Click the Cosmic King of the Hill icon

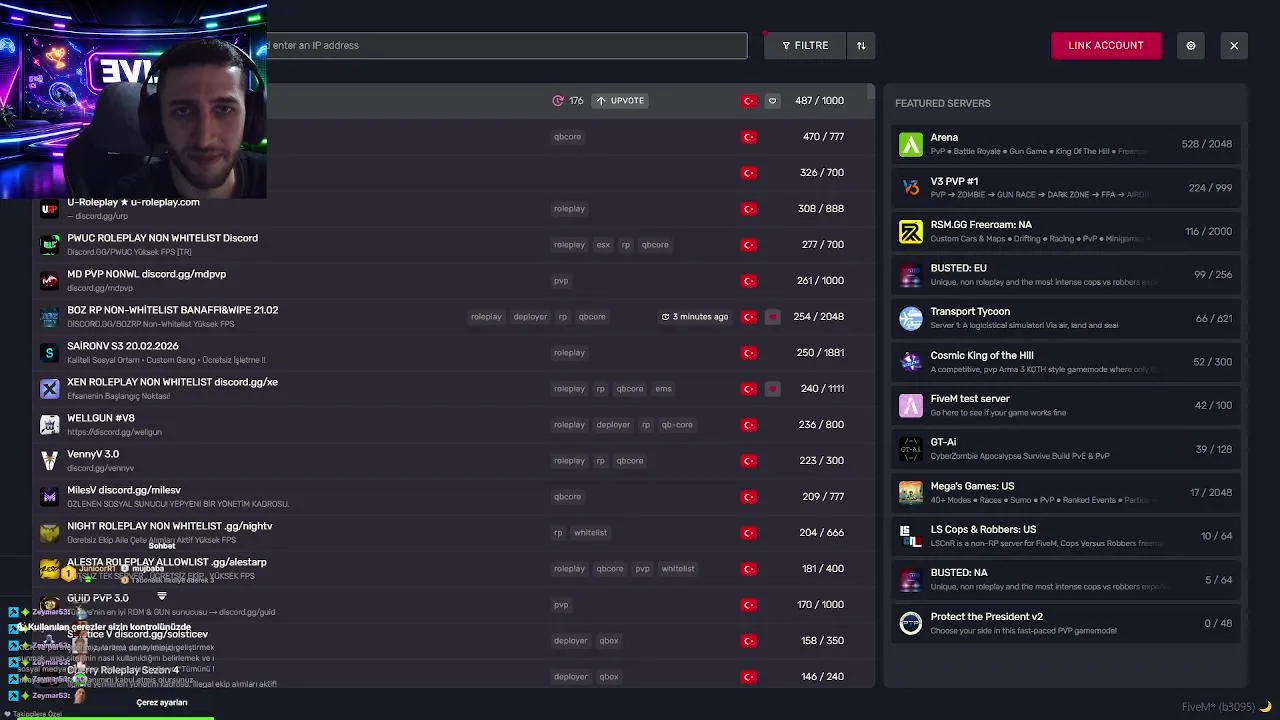click(x=910, y=361)
